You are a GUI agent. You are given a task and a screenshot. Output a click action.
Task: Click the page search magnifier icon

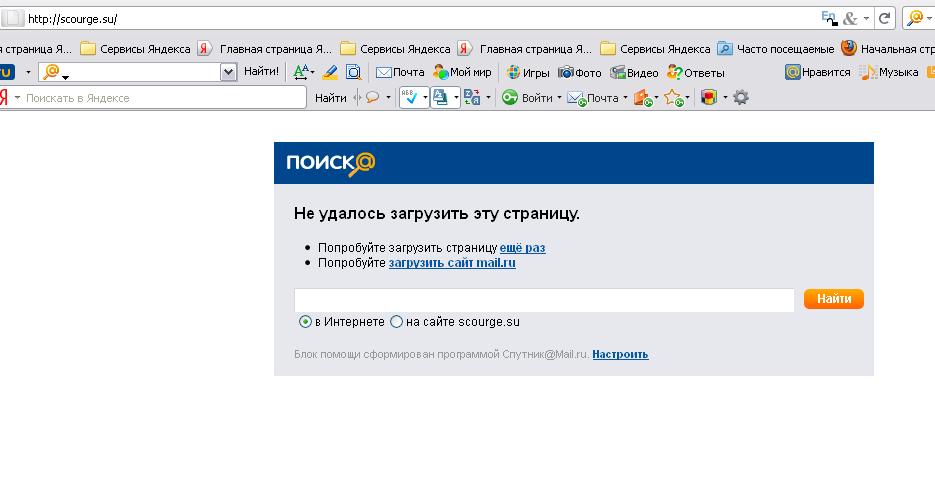tap(354, 72)
